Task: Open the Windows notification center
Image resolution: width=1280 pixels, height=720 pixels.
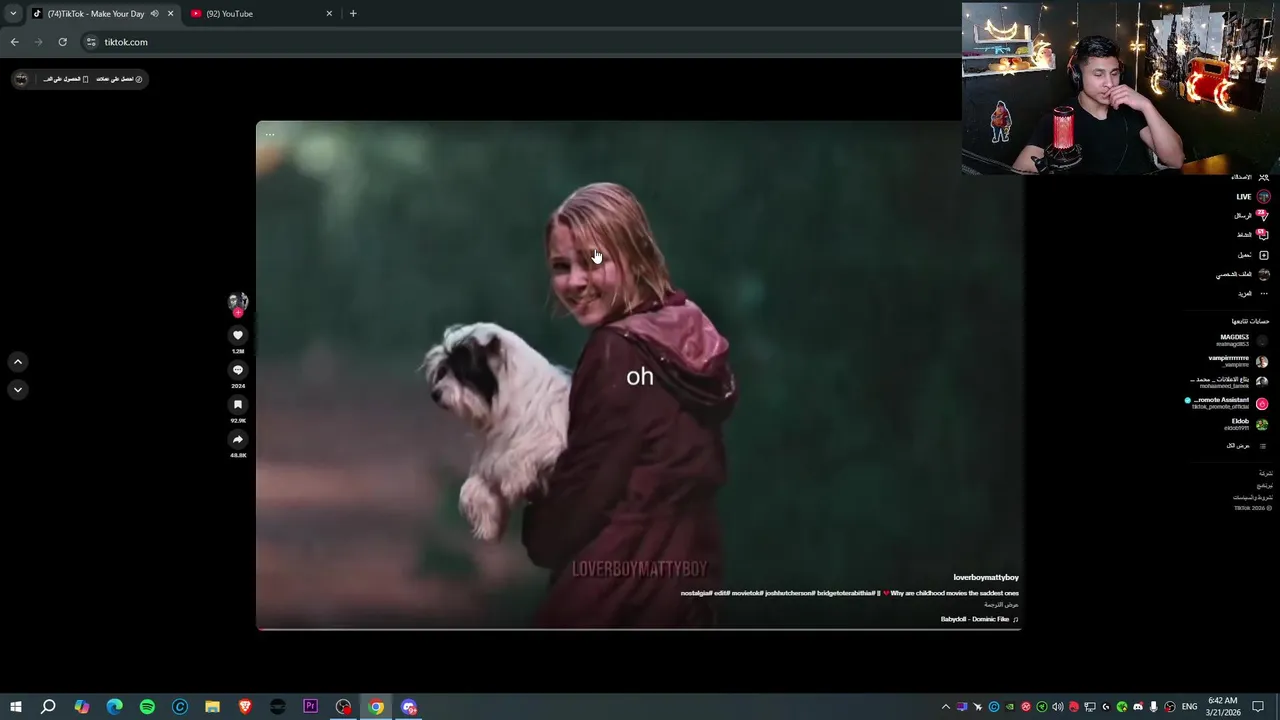Action: tap(1258, 707)
